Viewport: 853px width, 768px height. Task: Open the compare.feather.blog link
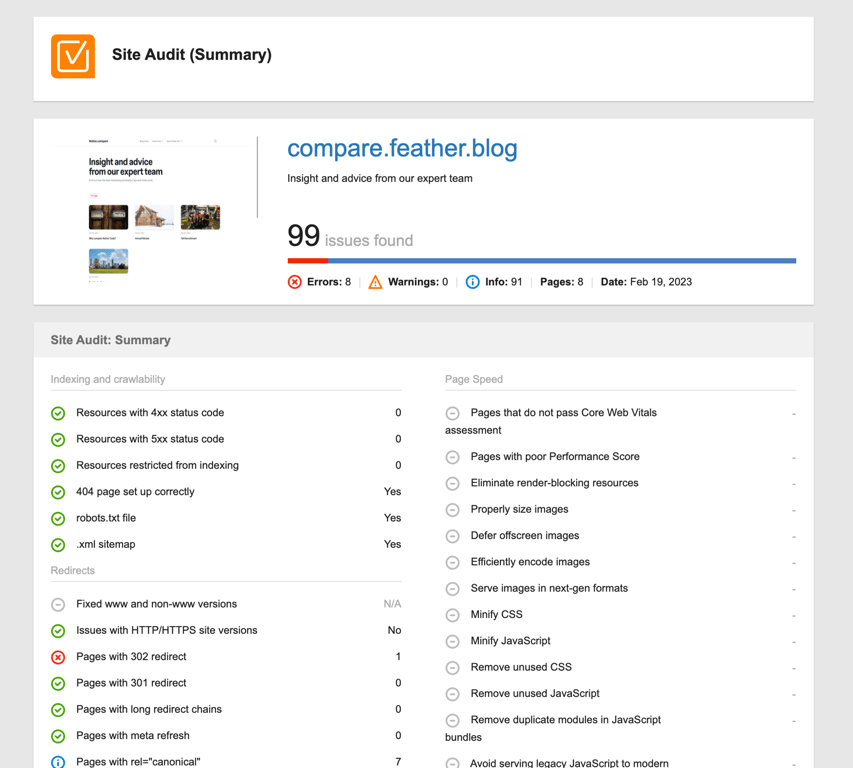402,148
